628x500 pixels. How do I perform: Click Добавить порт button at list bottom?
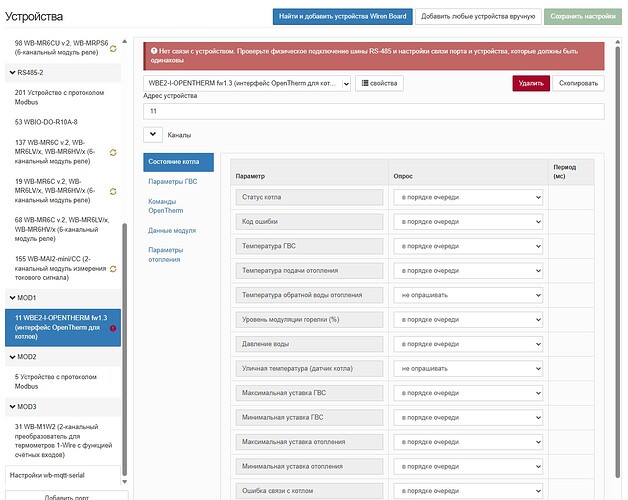point(67,496)
